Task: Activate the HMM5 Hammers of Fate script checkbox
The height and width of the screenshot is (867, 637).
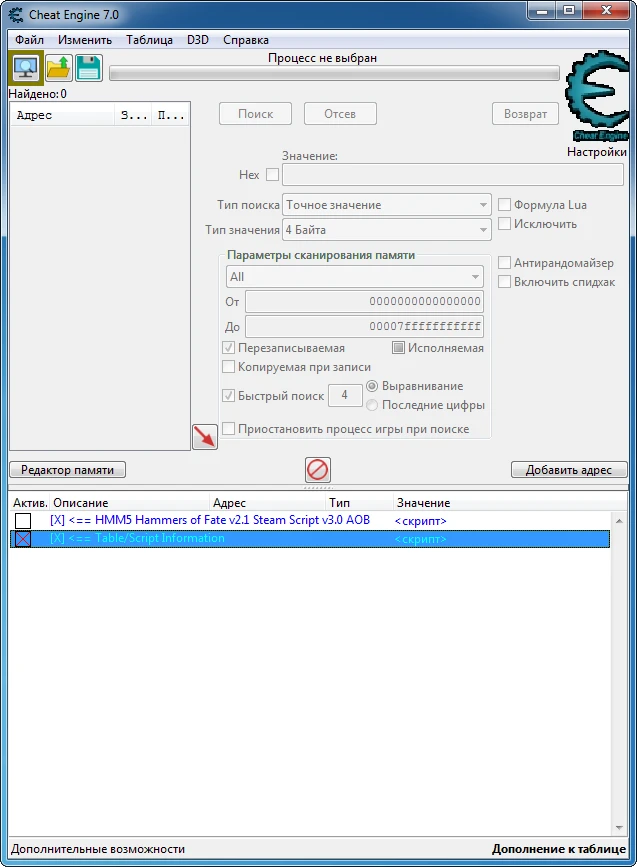Action: pyautogui.click(x=23, y=520)
